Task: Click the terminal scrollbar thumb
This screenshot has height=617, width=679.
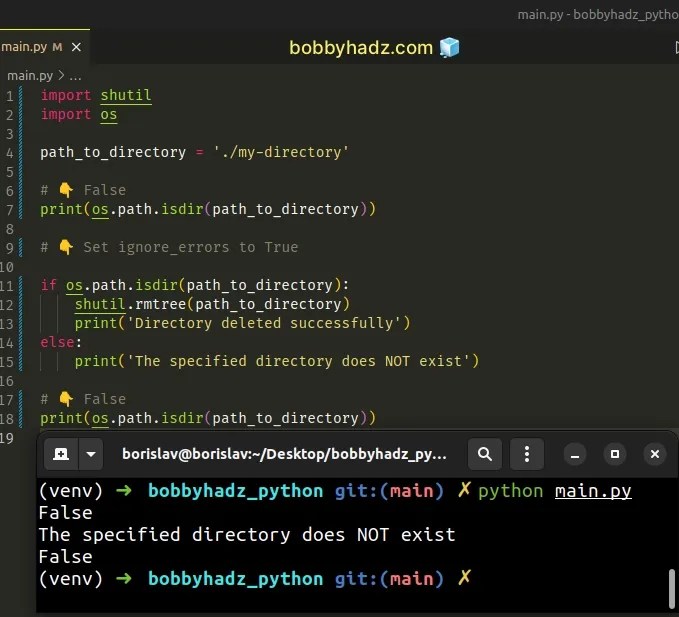Action: pyautogui.click(x=672, y=589)
